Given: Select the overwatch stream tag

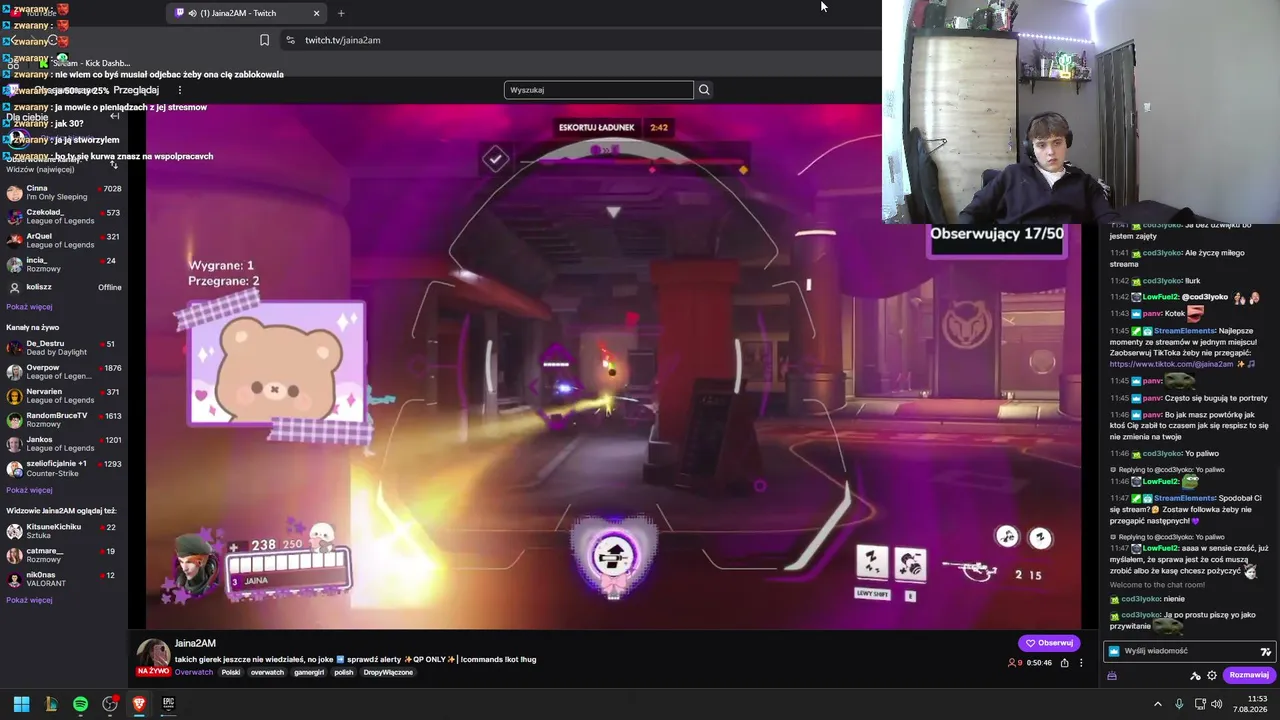Looking at the screenshot, I should [x=267, y=672].
